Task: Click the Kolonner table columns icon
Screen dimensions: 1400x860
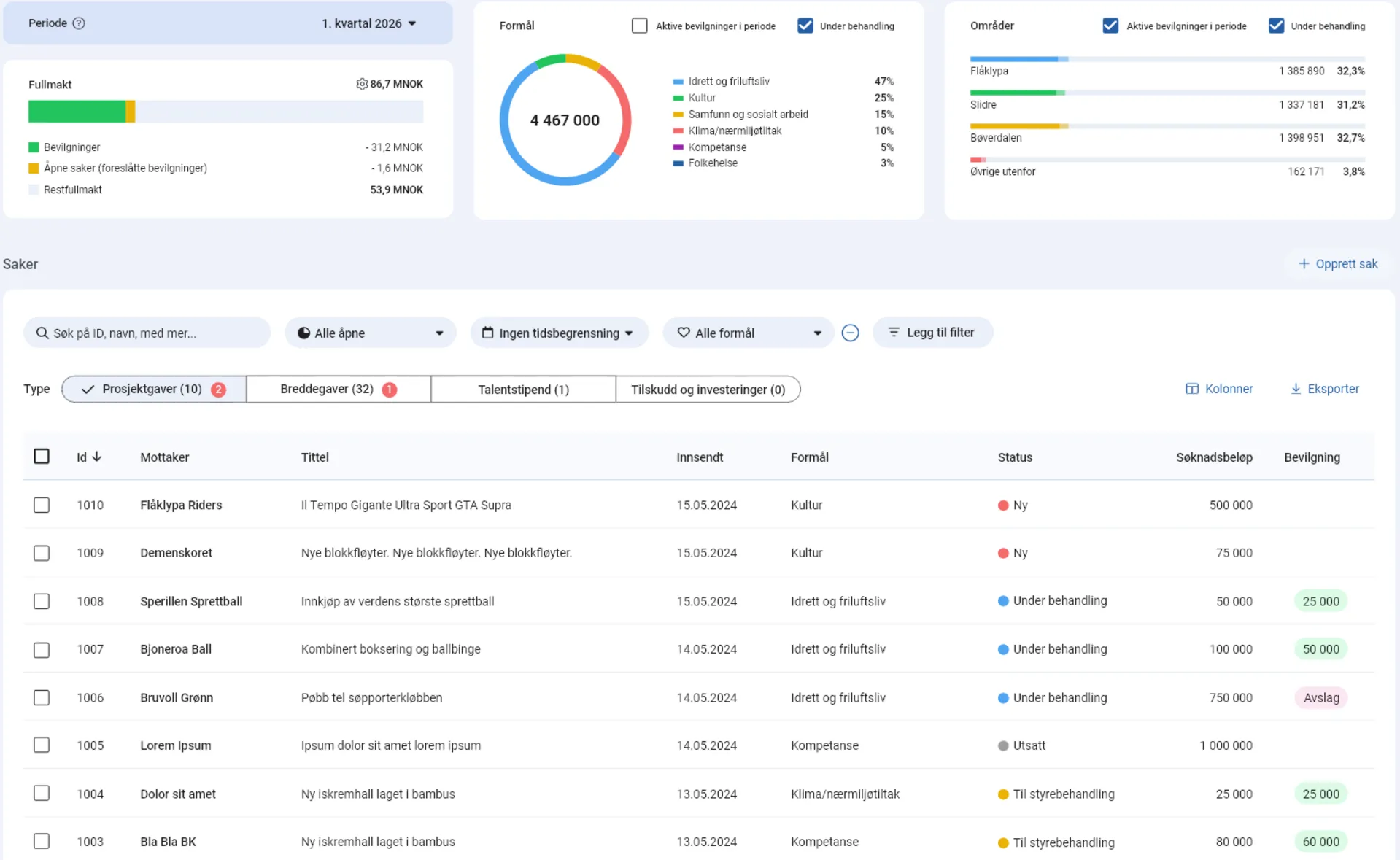Action: (1191, 389)
